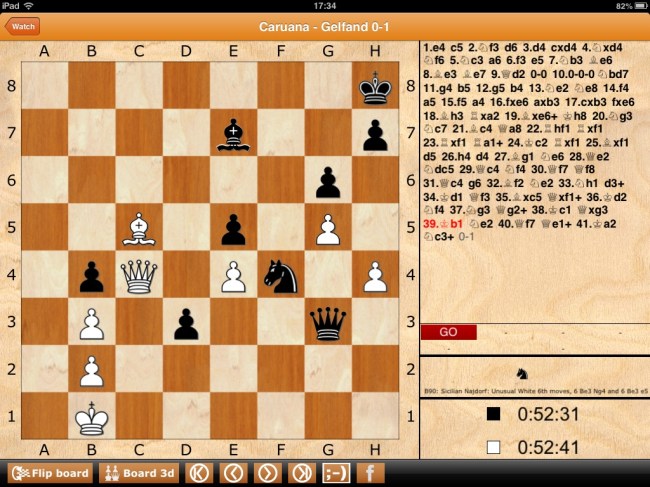Share game via Facebook icon
The image size is (650, 487).
pos(370,473)
